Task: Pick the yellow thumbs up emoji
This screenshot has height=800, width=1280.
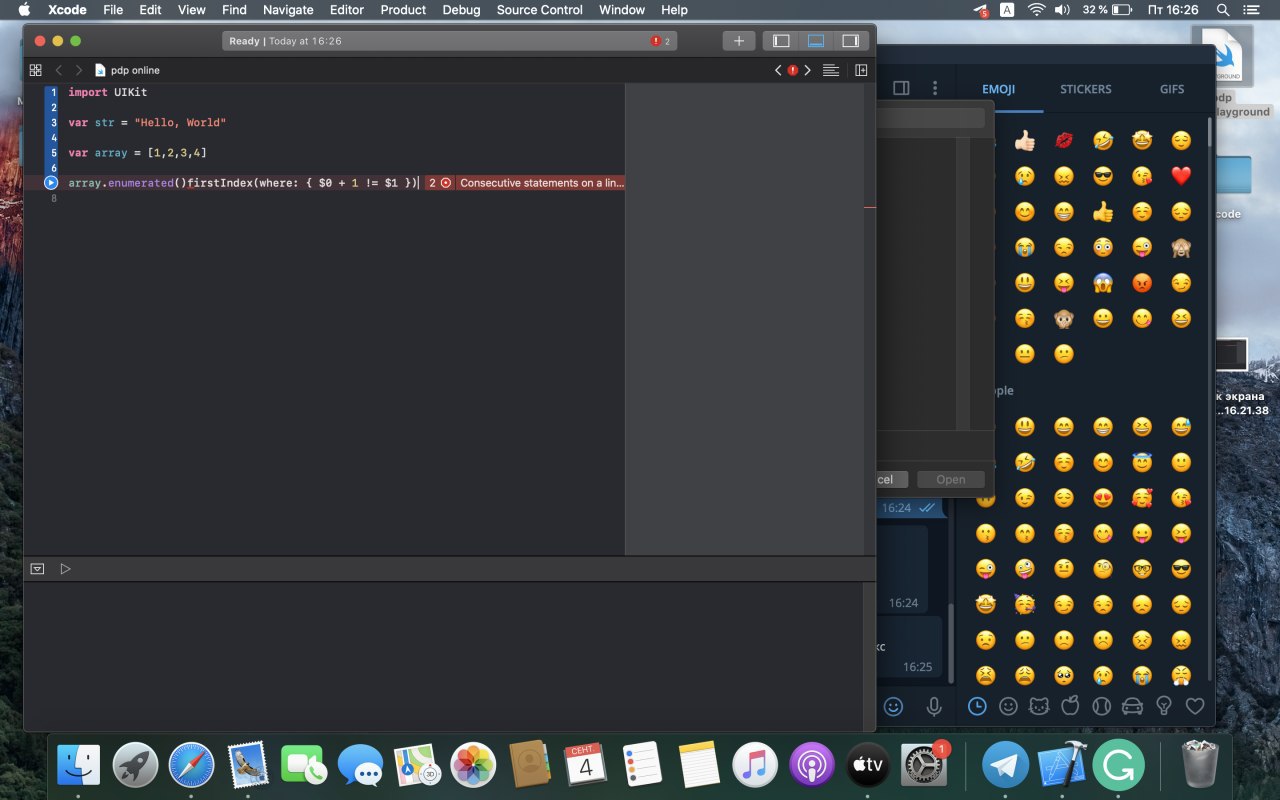Action: pos(1103,212)
